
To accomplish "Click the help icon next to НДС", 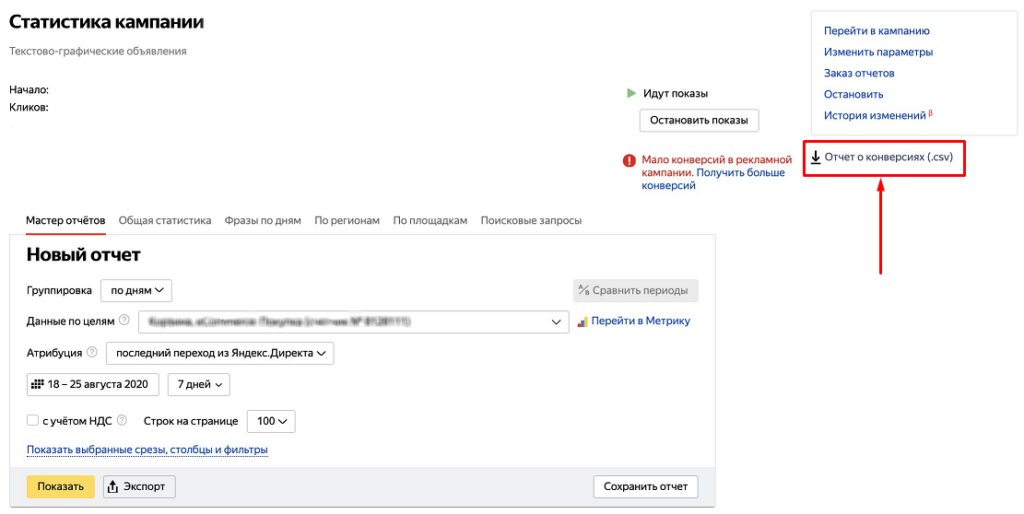I will 122,421.
